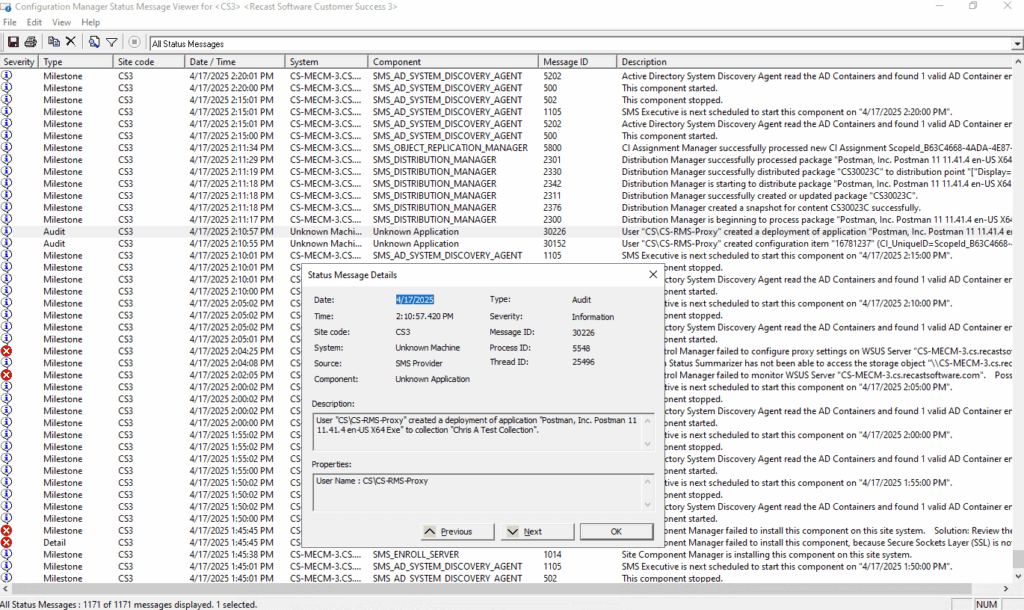Confirm the dialog with OK
1024x610 pixels.
tap(616, 531)
